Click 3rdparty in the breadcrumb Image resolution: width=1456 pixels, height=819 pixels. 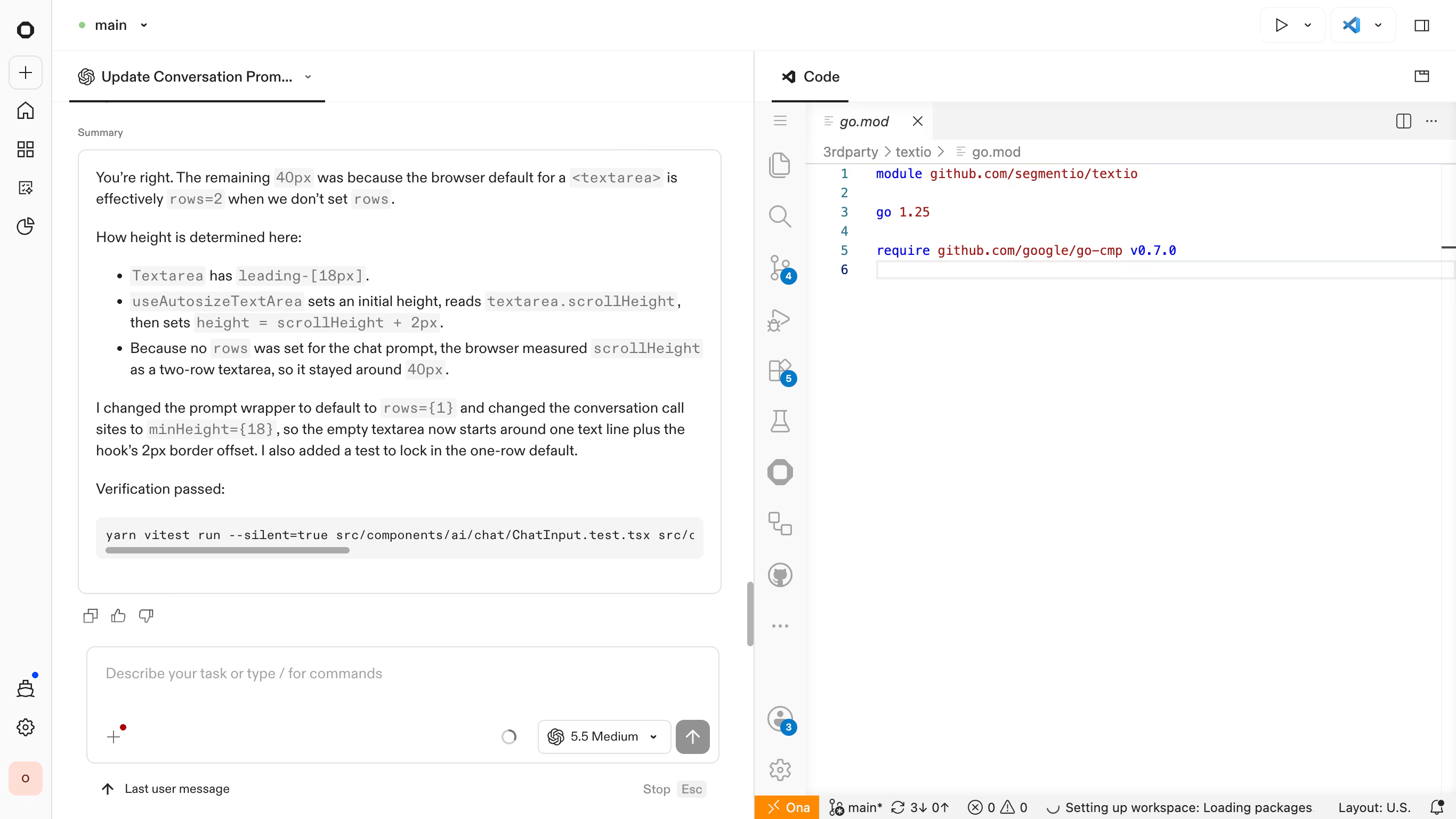(850, 151)
